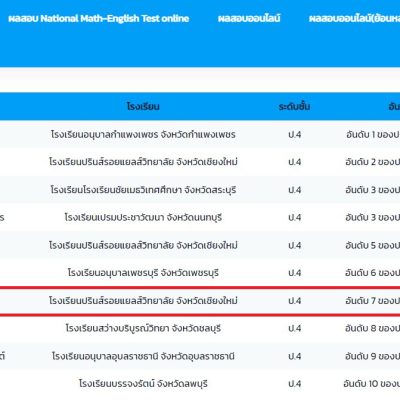Click the ระดับชั้น column header
The width and height of the screenshot is (400, 400).
coord(295,106)
